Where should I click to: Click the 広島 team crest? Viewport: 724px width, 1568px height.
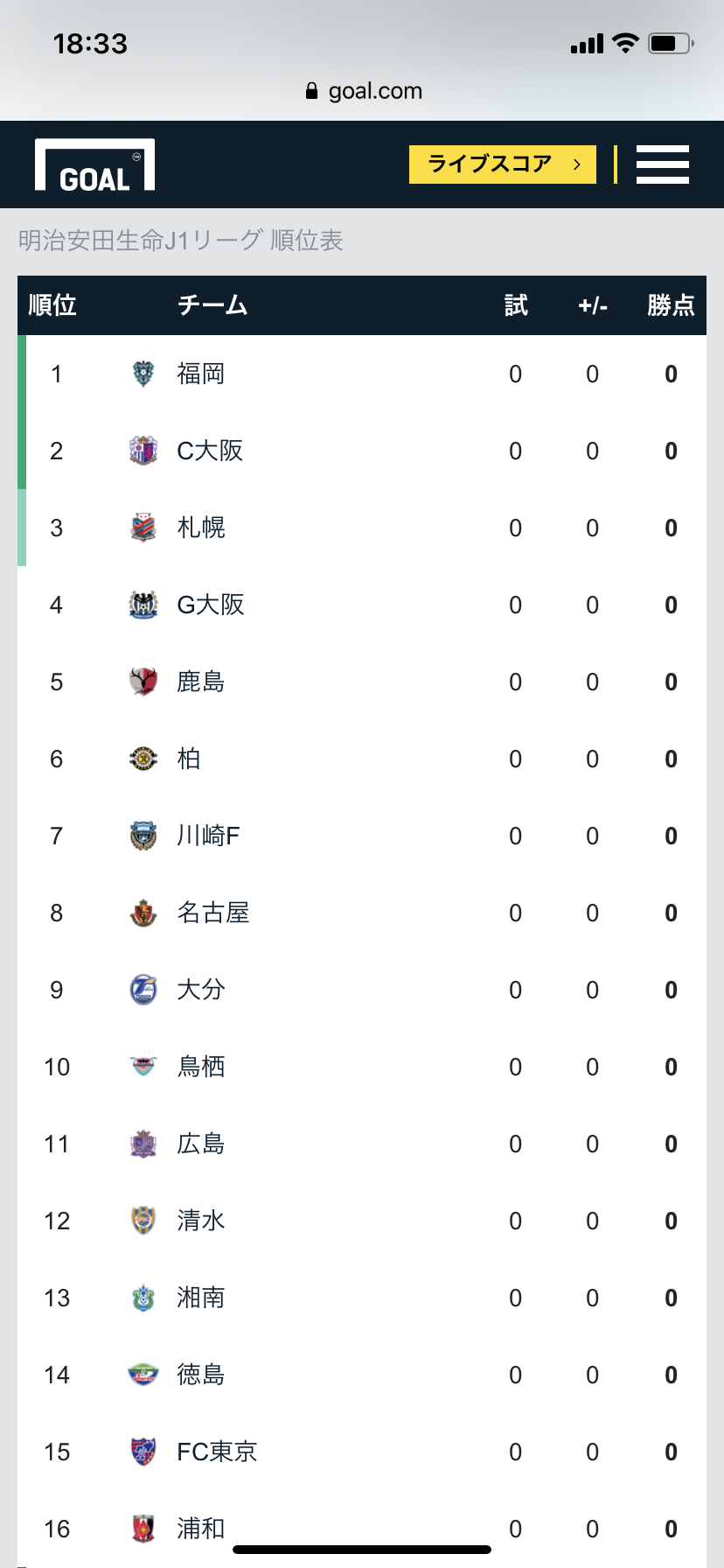coord(143,1144)
